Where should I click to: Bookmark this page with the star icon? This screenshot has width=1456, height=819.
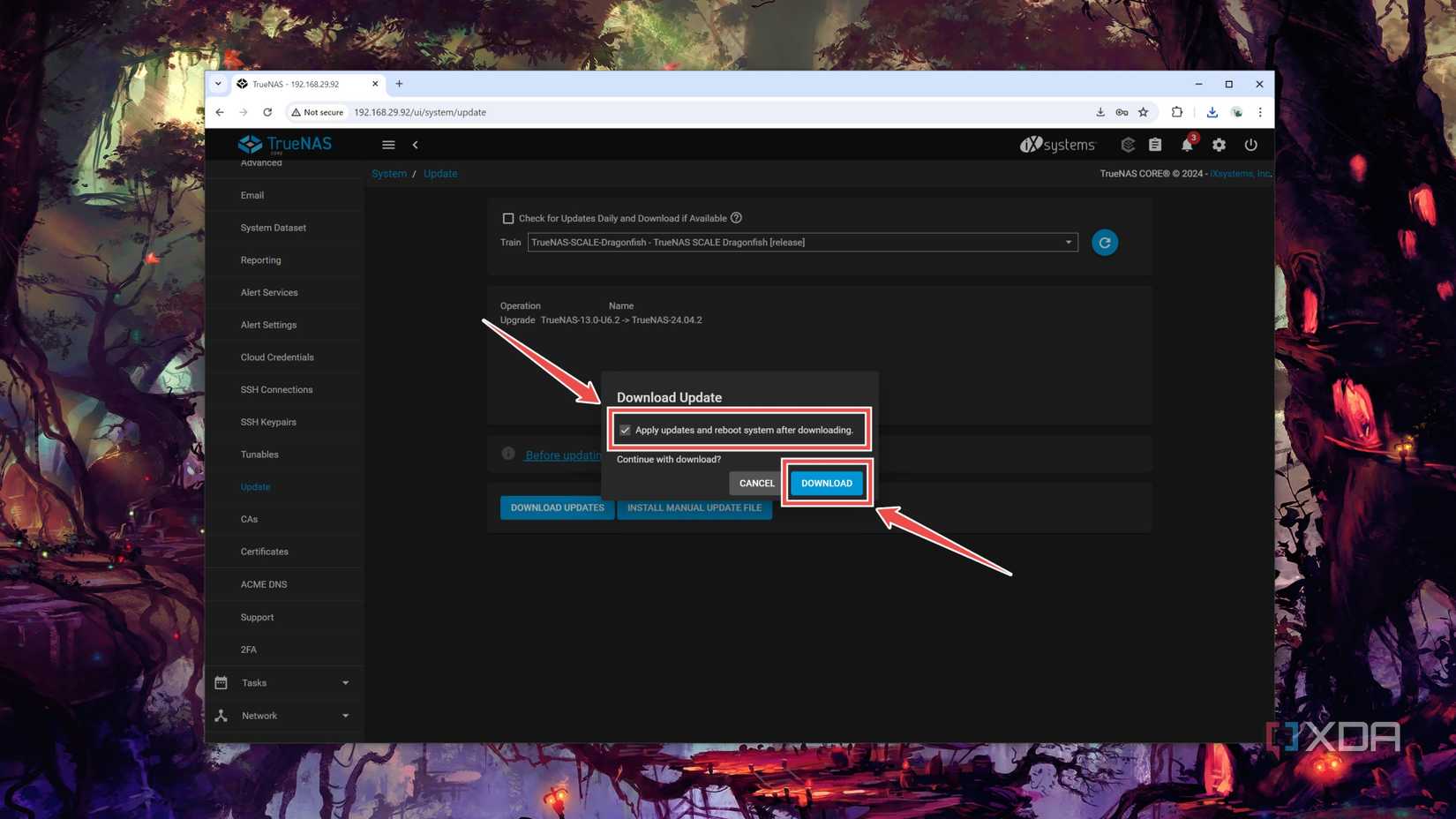point(1143,112)
